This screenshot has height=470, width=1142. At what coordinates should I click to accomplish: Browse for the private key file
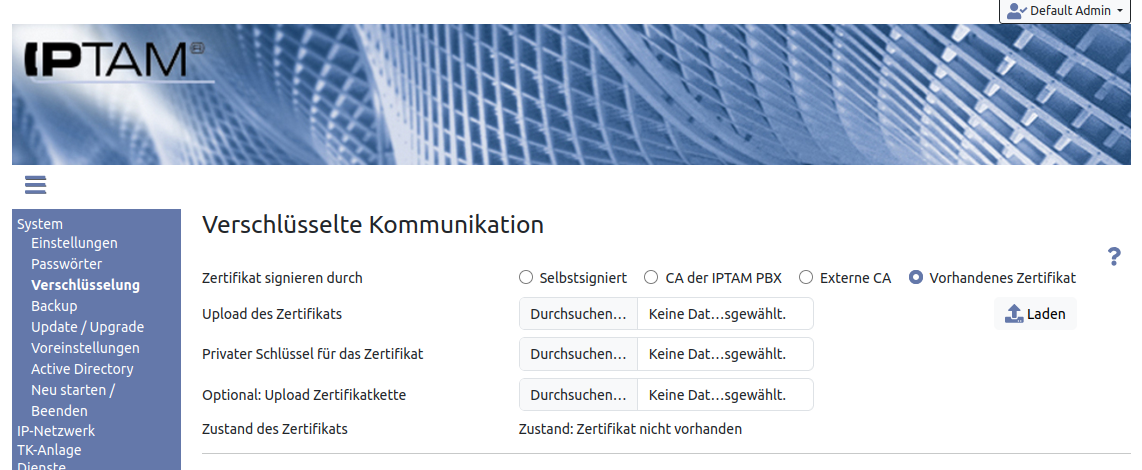578,354
